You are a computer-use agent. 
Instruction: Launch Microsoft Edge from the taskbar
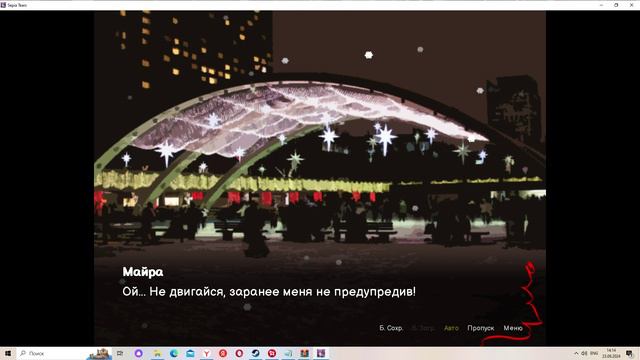click(174, 353)
